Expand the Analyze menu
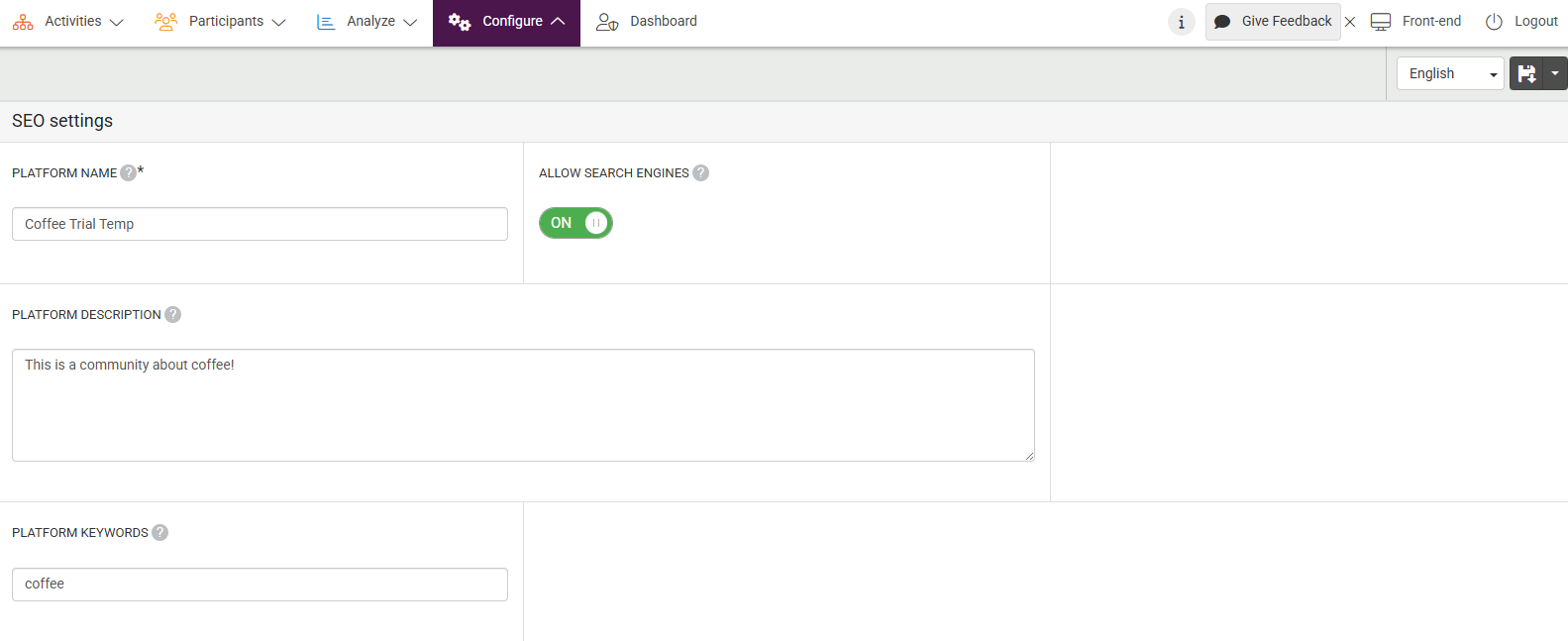The height and width of the screenshot is (641, 1568). tap(366, 22)
